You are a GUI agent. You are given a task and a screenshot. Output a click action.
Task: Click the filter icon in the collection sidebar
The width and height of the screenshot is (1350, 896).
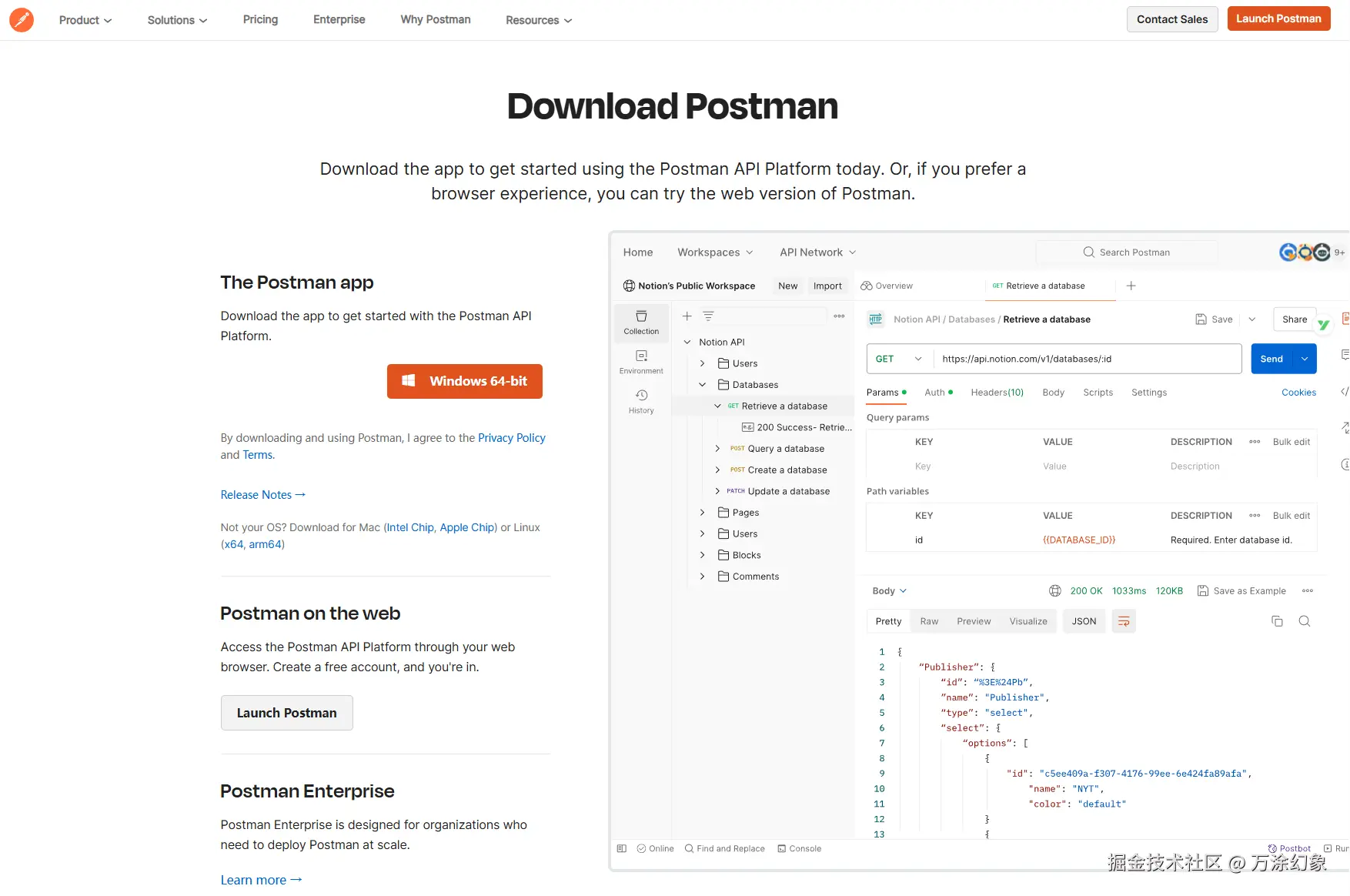coord(708,316)
